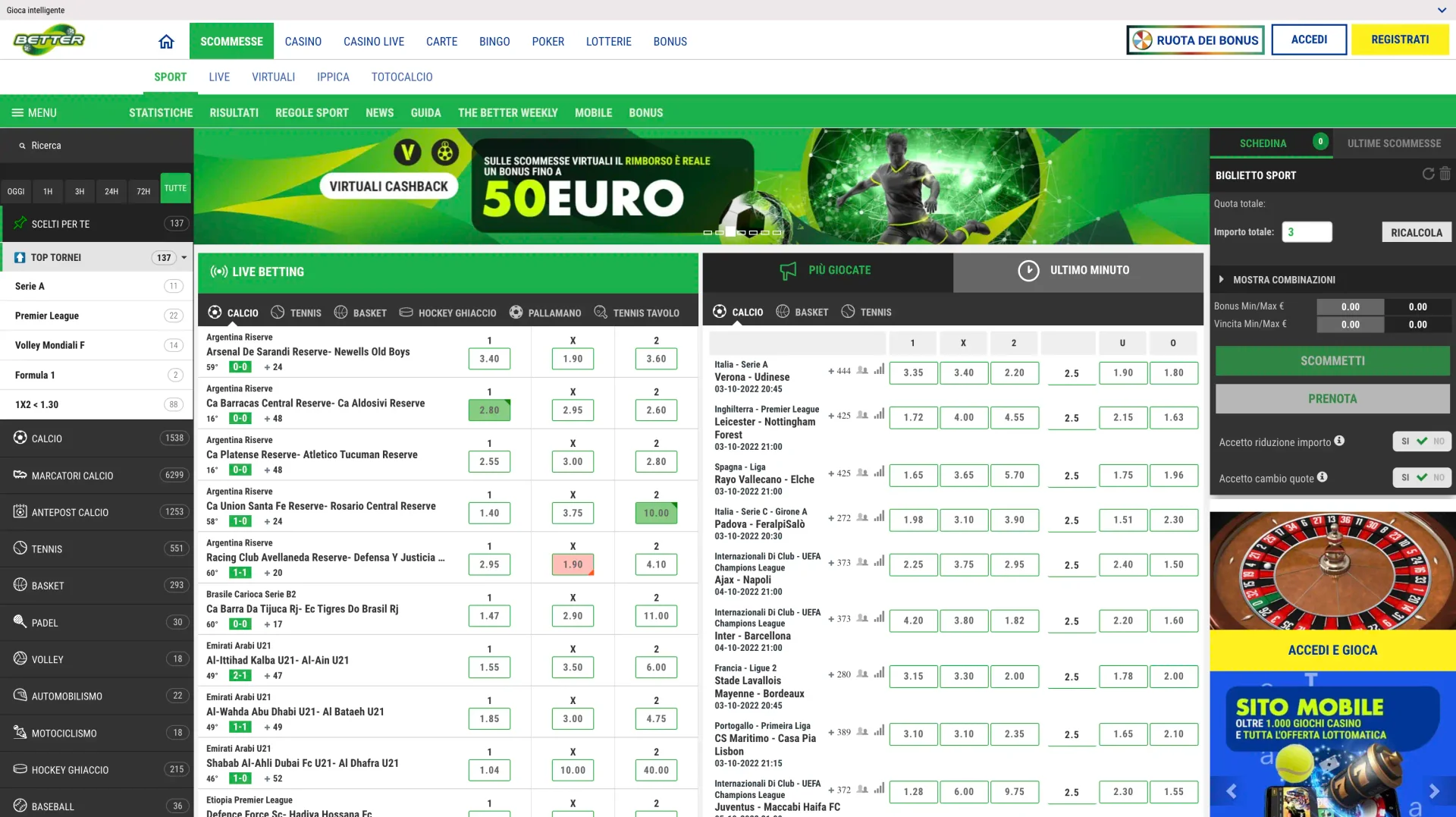Switch to Ultimo Minuto tab

click(1078, 271)
